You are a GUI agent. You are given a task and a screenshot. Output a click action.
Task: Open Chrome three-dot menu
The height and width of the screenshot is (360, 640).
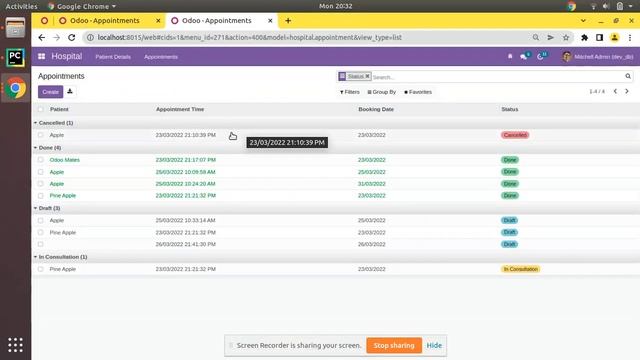click(x=630, y=38)
